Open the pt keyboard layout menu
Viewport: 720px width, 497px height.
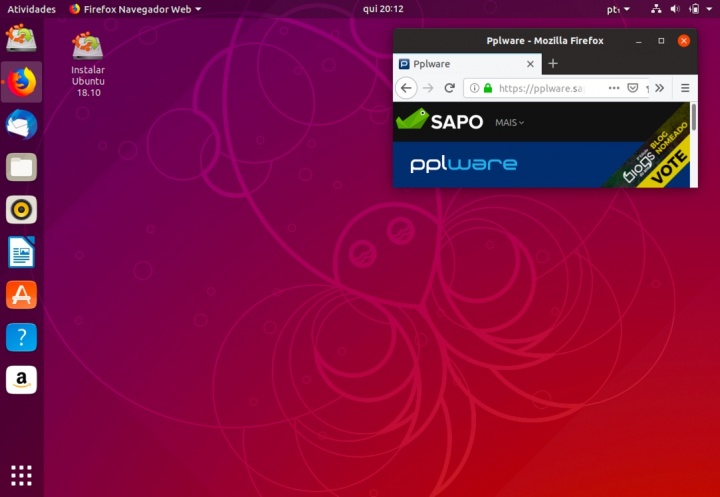(x=618, y=9)
